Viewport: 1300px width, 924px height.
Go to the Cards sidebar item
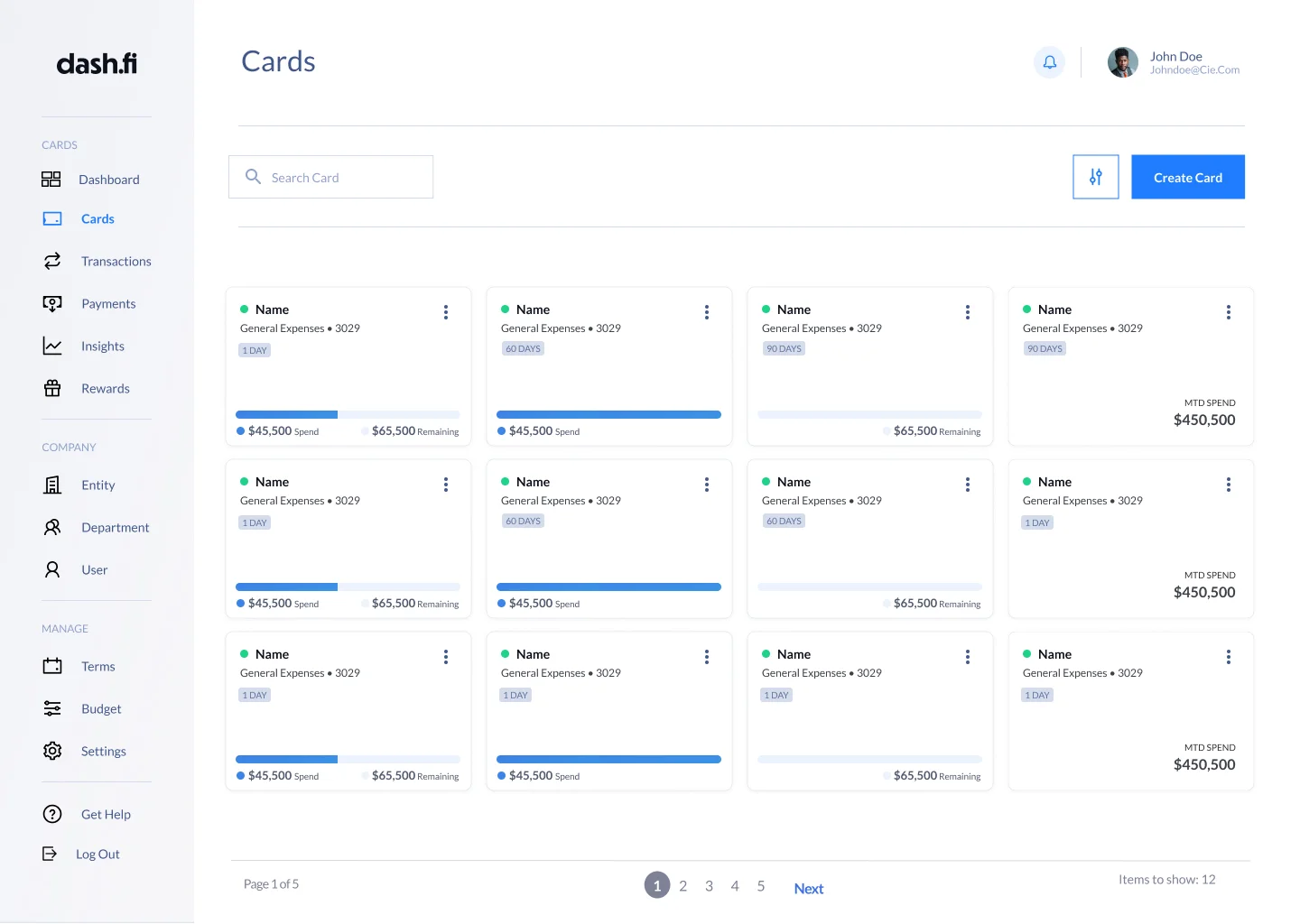point(97,218)
